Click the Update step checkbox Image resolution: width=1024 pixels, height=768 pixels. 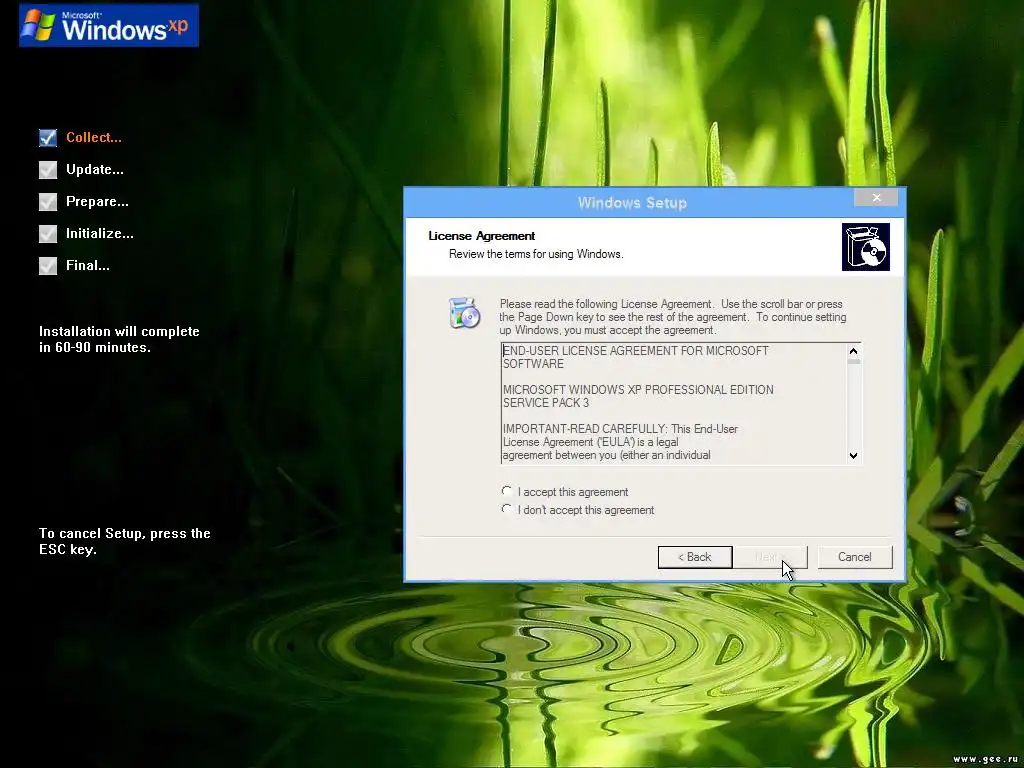click(48, 170)
